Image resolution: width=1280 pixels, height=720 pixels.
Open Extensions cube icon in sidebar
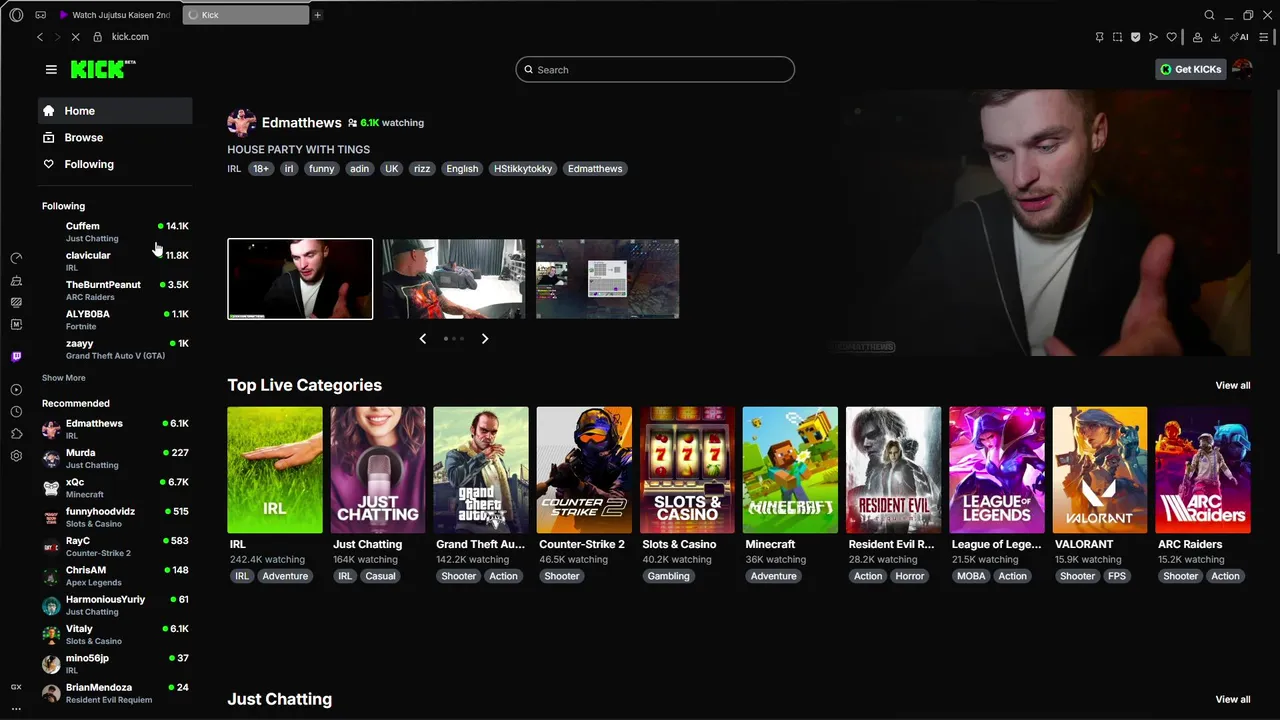(16, 434)
